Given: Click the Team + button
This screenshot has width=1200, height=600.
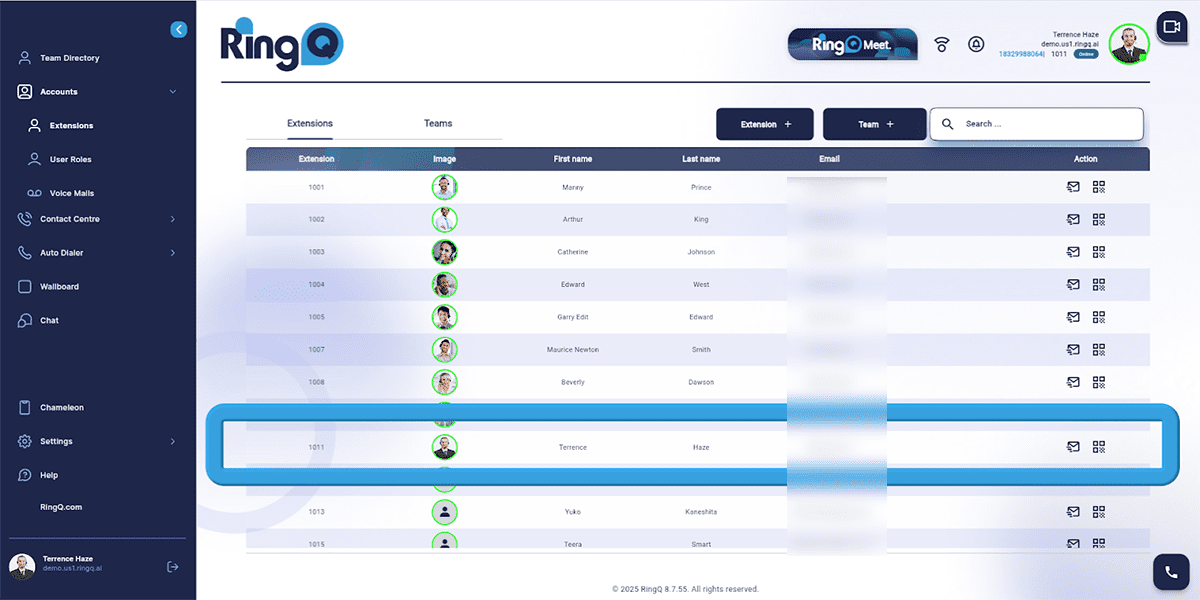Looking at the screenshot, I should [874, 124].
